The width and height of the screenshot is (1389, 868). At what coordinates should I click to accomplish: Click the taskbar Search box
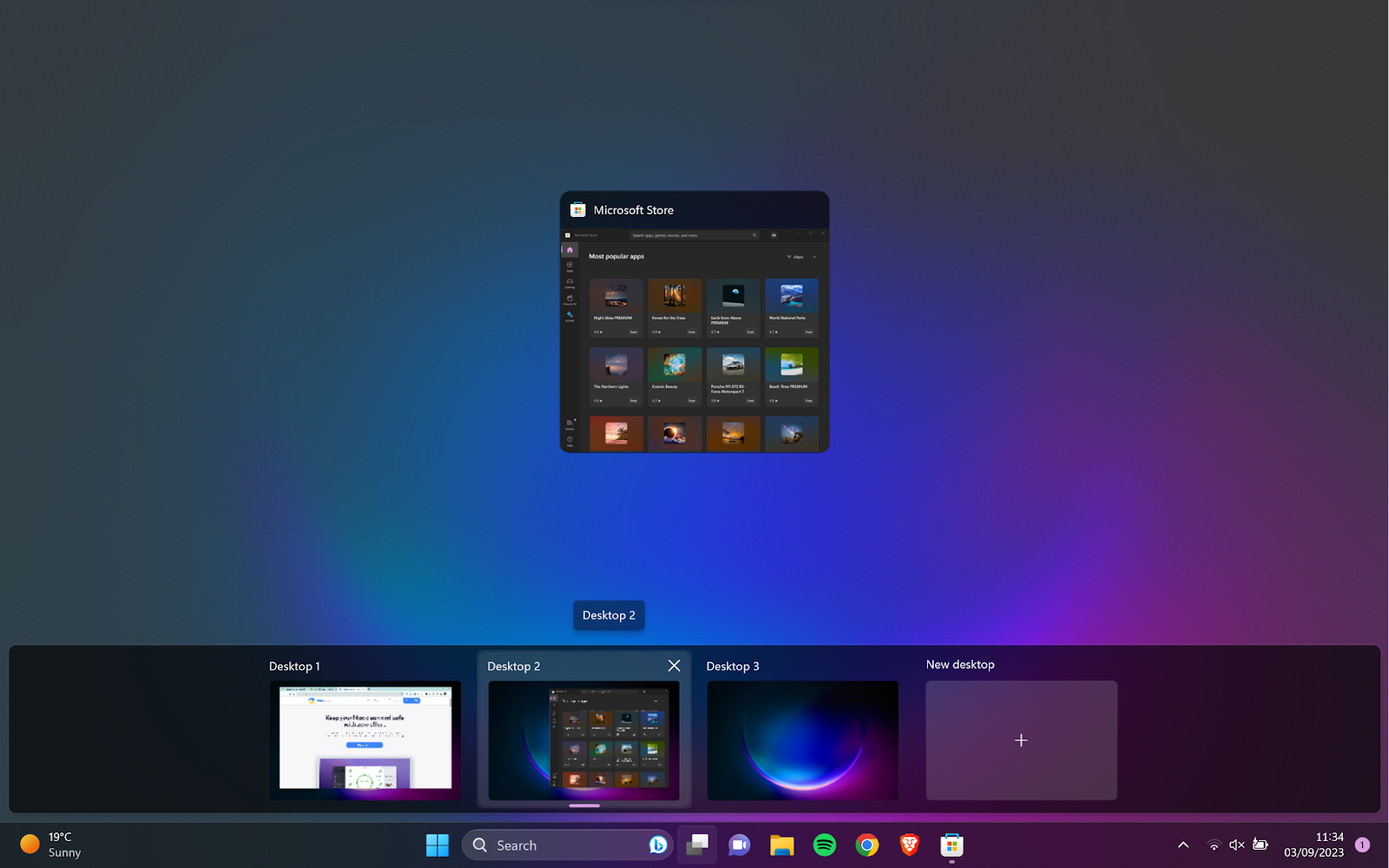click(x=568, y=845)
